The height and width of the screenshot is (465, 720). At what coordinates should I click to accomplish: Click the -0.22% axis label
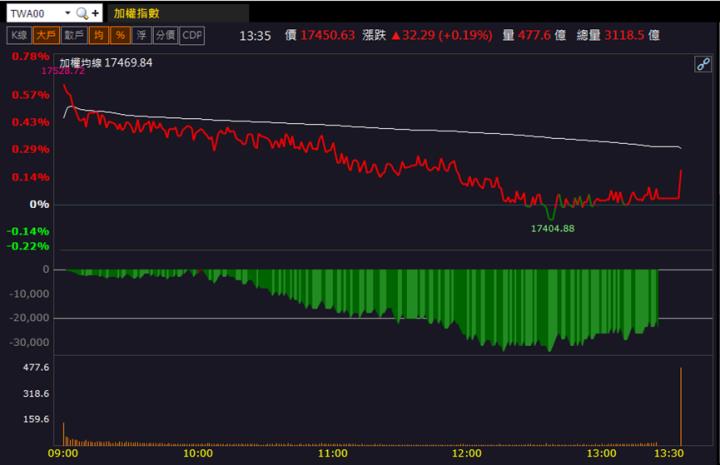coord(28,246)
